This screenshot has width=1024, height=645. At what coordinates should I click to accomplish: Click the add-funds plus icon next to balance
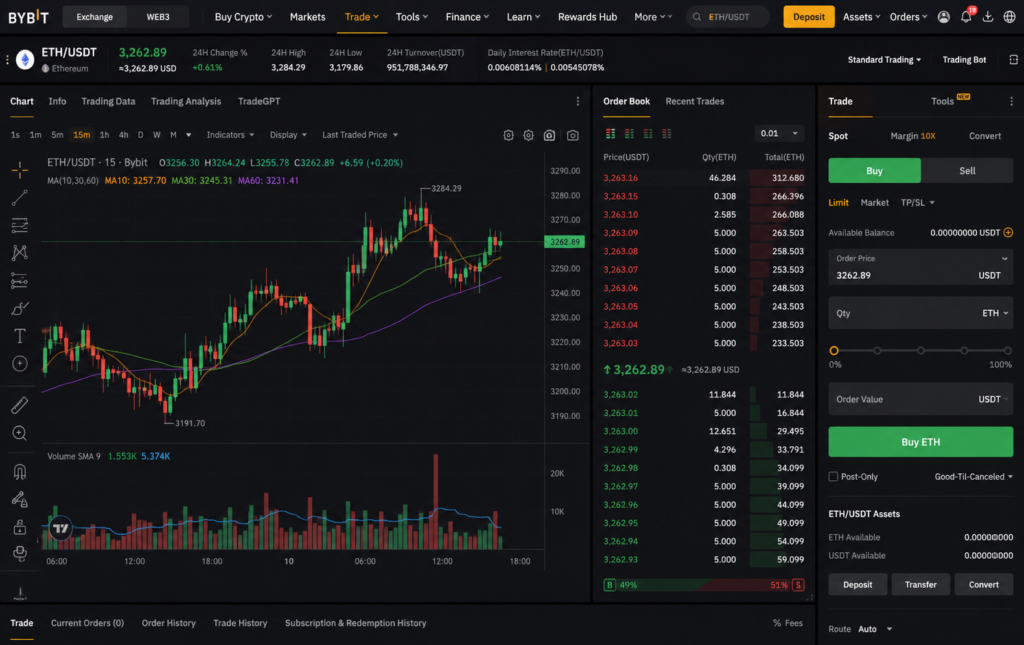tap(1008, 232)
